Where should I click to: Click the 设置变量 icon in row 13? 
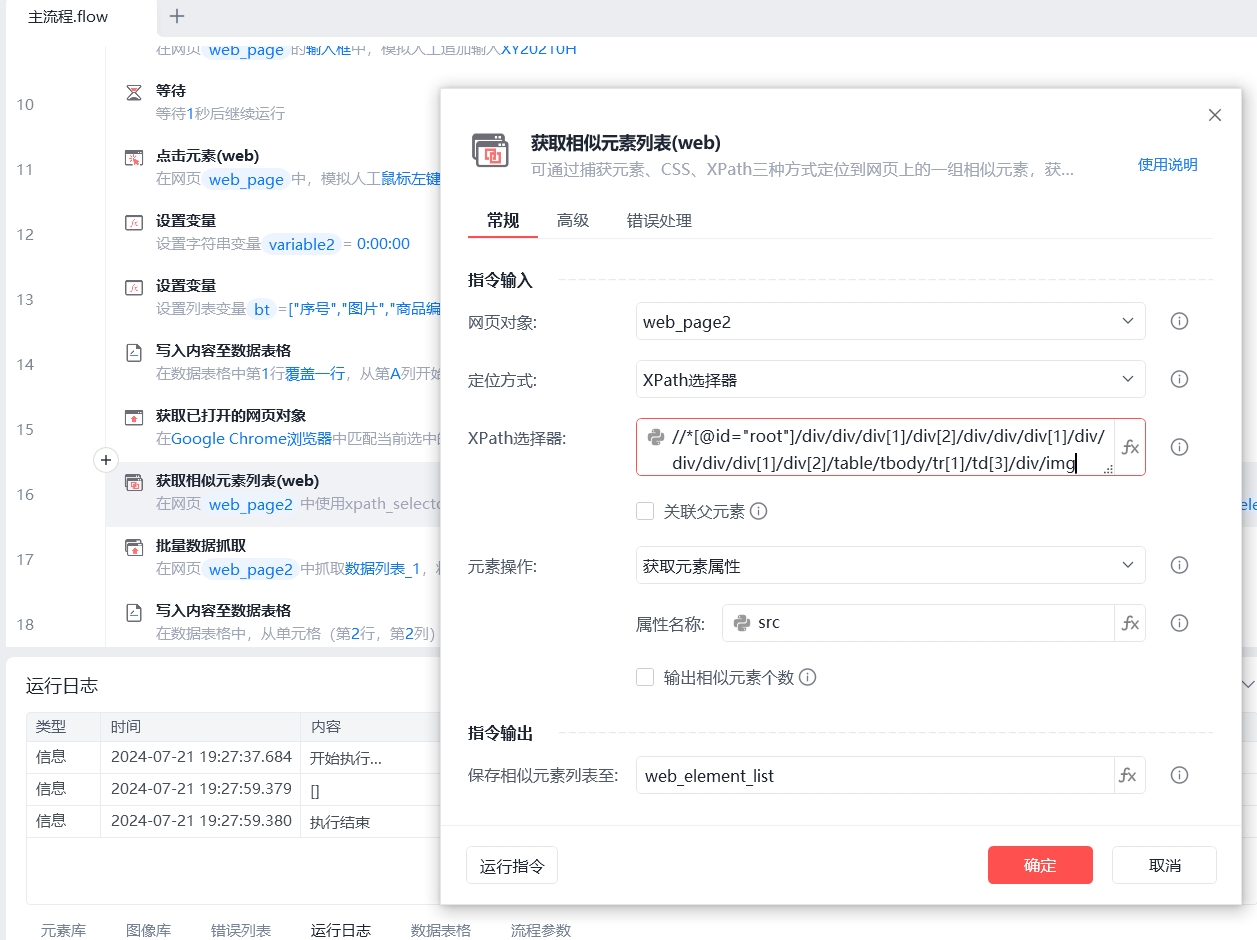(134, 287)
